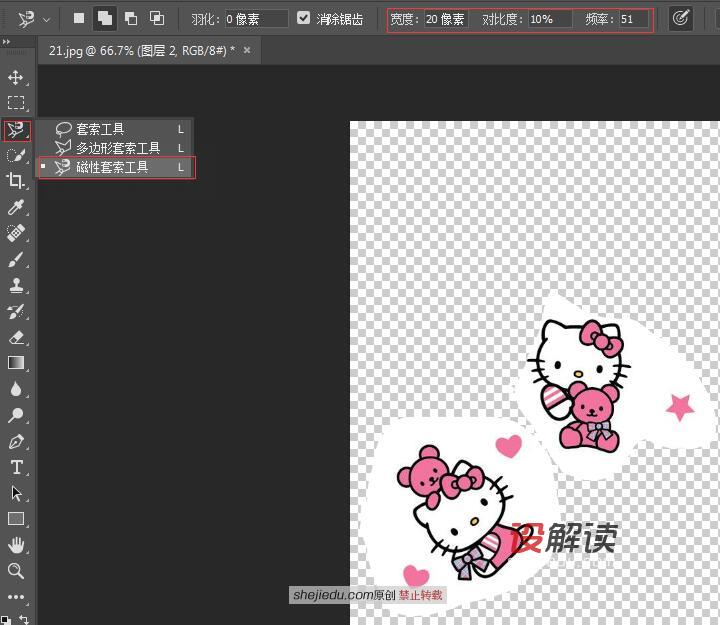This screenshot has height=625, width=720.
Task: Select the Crop tool
Action: (x=16, y=181)
